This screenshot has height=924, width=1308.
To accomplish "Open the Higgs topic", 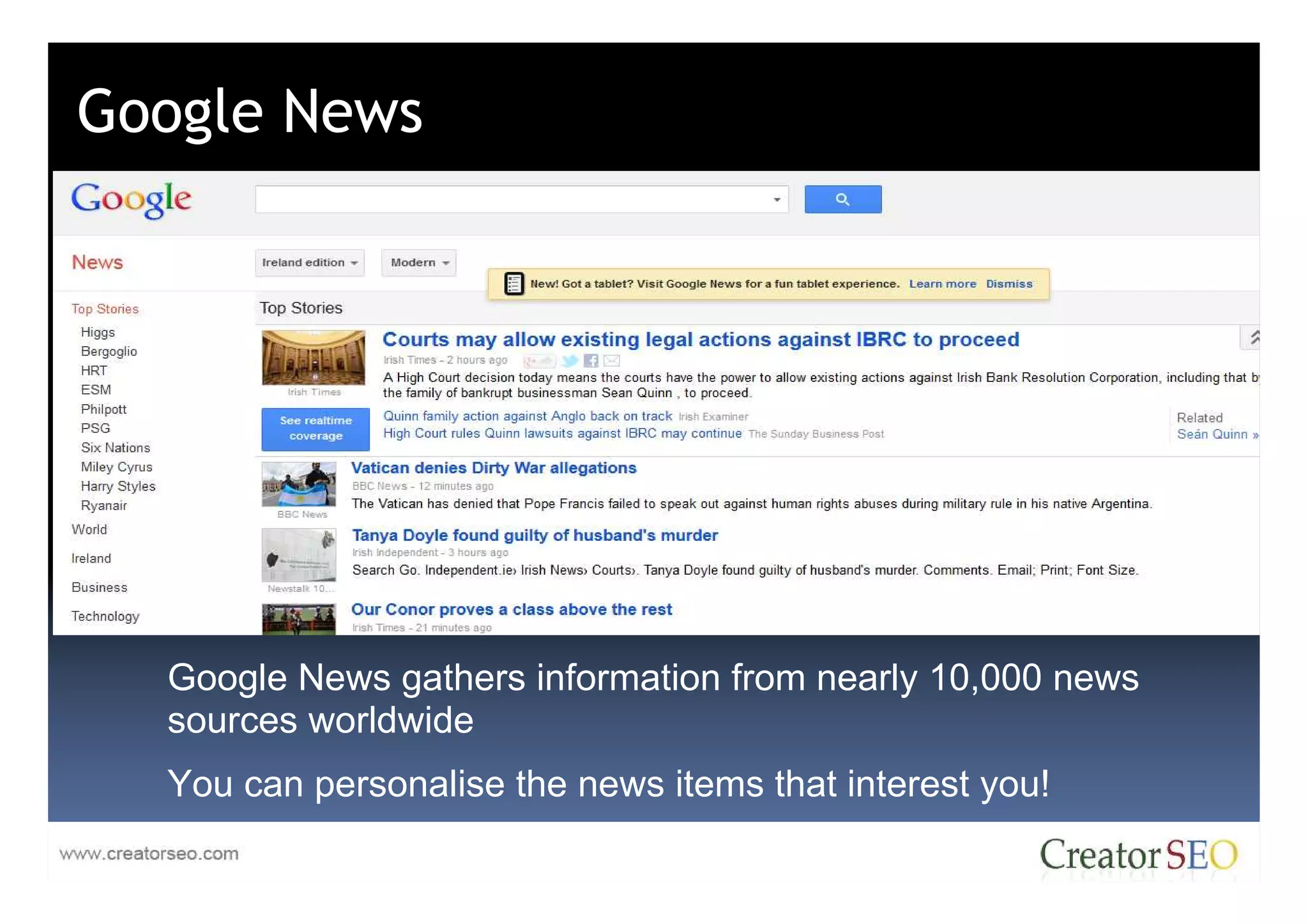I will click(98, 332).
